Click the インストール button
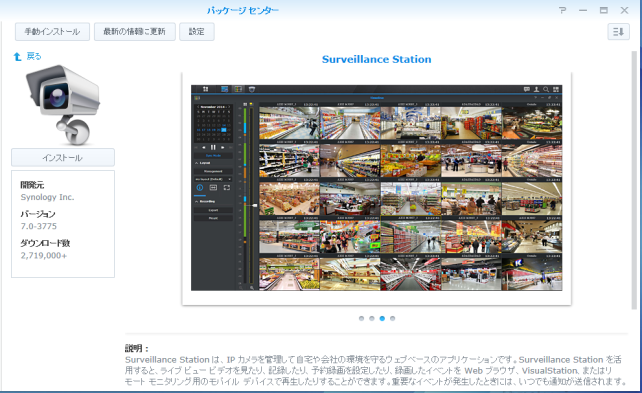Screen dimensions: 642x393 click(63, 158)
